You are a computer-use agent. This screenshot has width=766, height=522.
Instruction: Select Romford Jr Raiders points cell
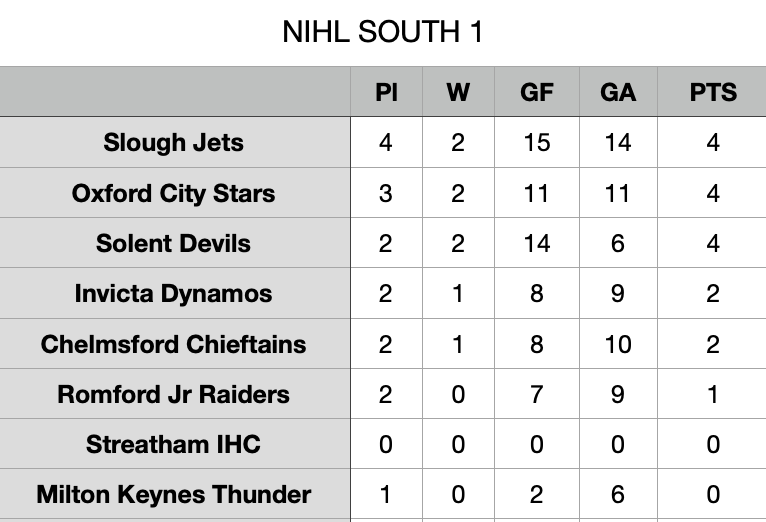pyautogui.click(x=713, y=394)
